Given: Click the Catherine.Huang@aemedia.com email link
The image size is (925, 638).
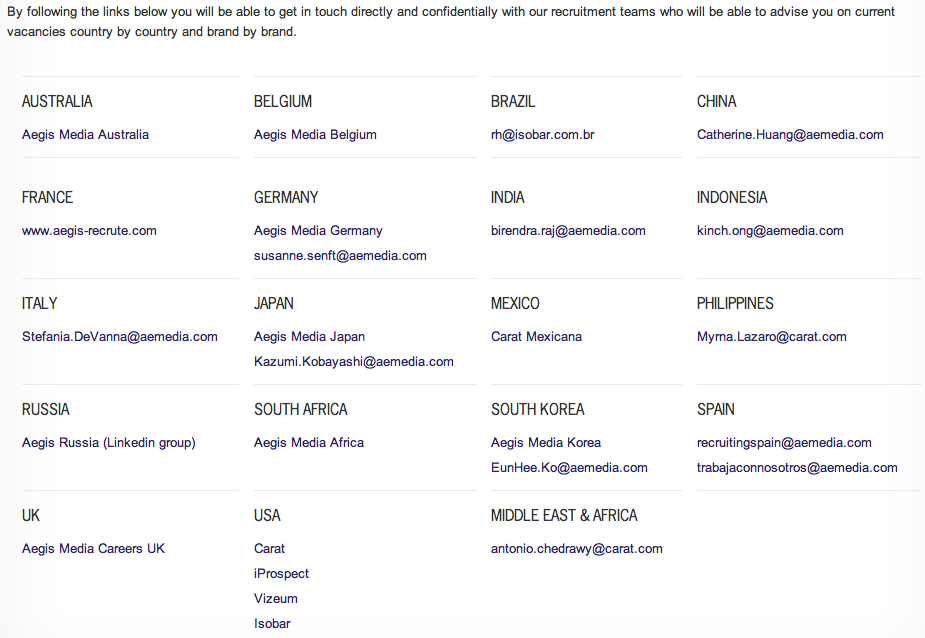Looking at the screenshot, I should (790, 135).
